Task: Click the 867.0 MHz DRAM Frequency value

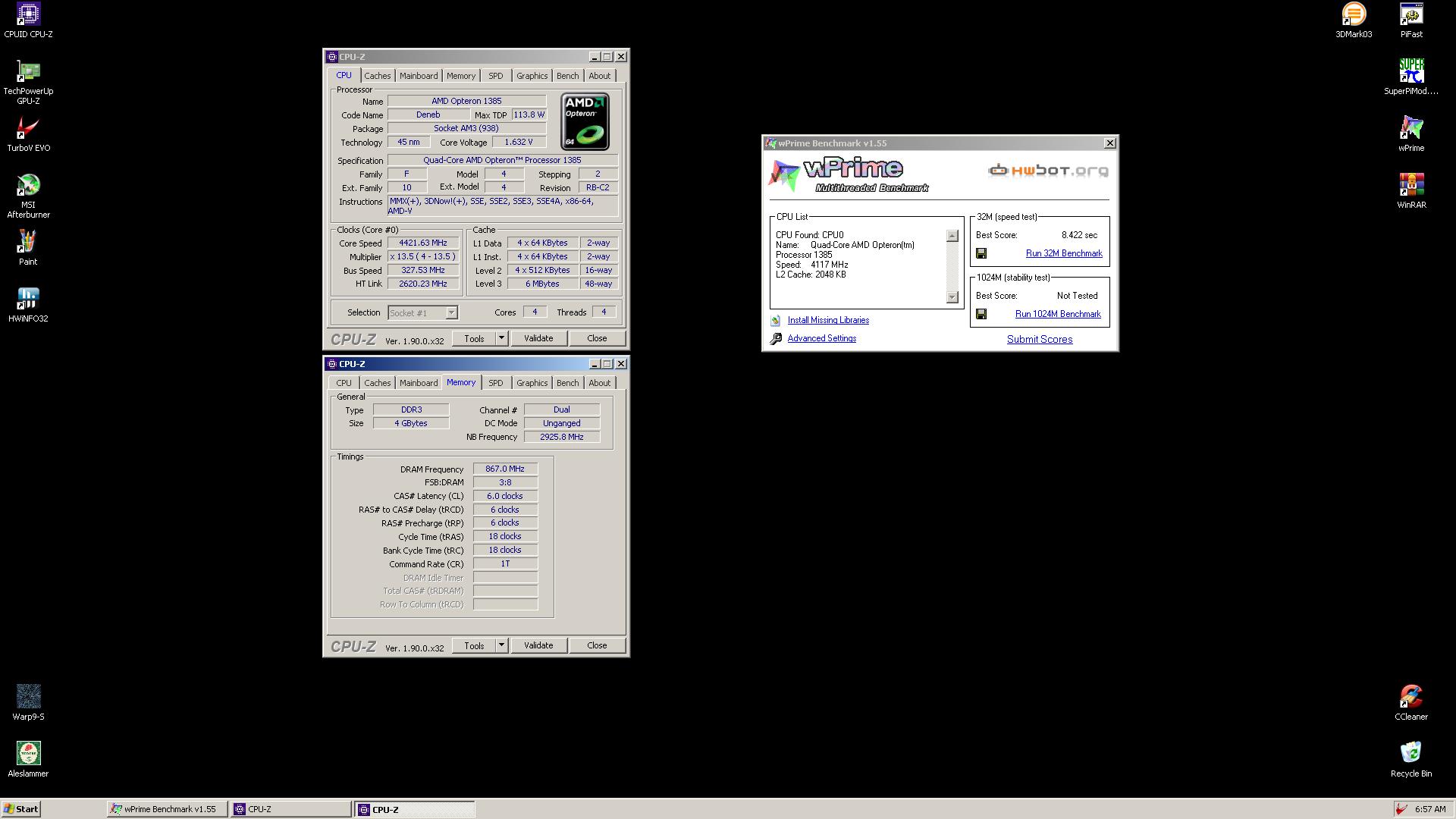Action: pos(505,469)
